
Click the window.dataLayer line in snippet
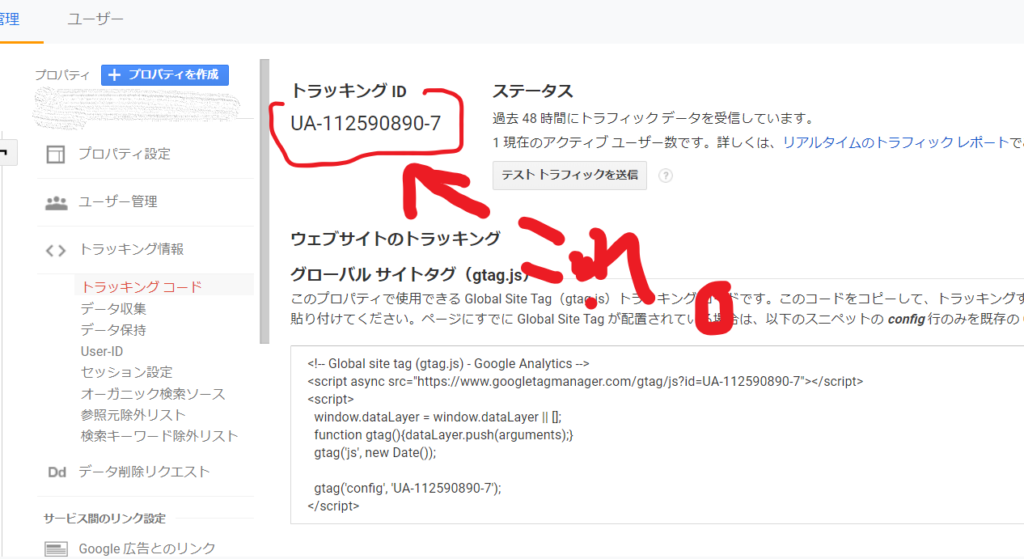438,417
